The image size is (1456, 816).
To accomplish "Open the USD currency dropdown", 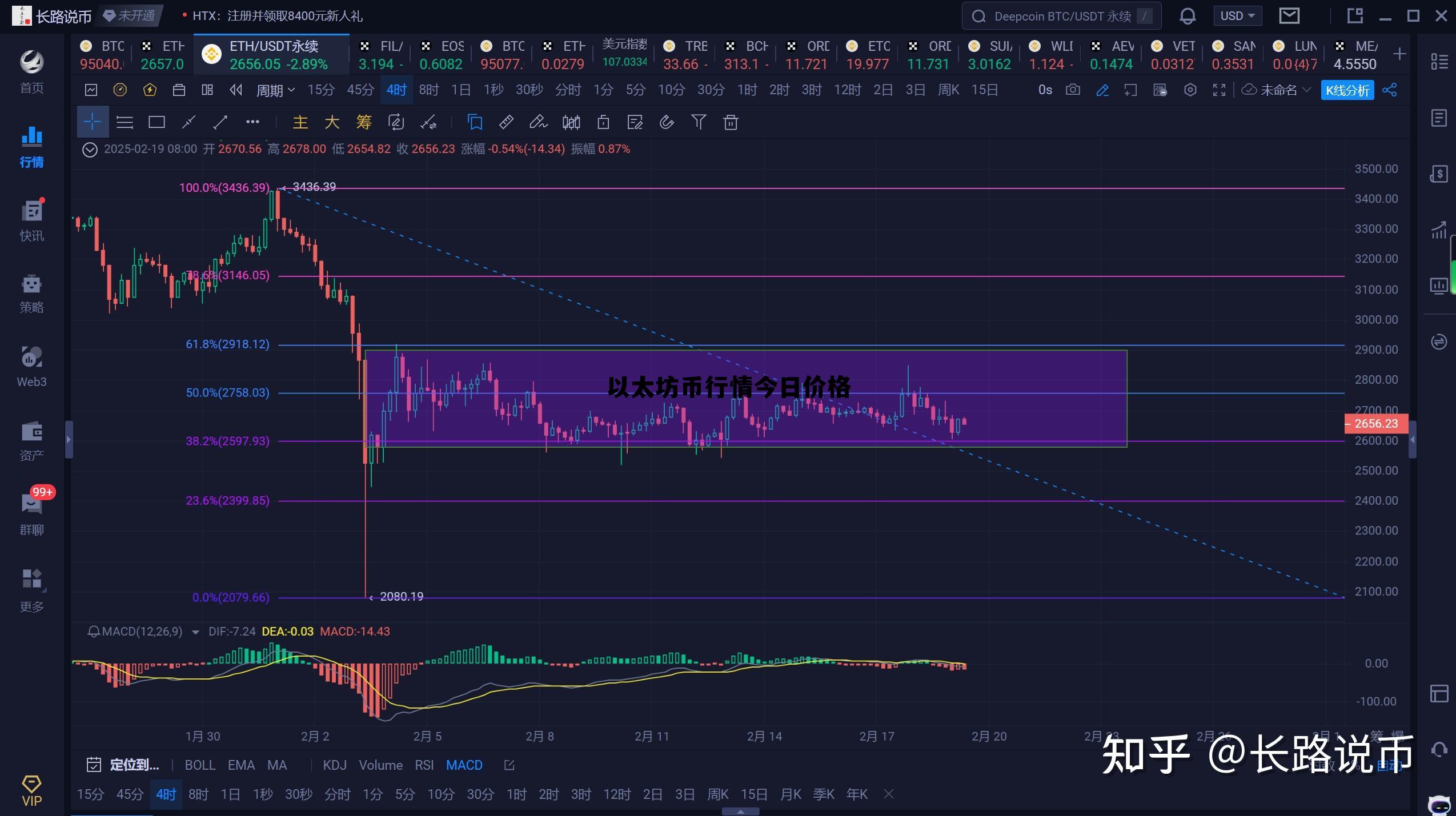I will tap(1237, 15).
